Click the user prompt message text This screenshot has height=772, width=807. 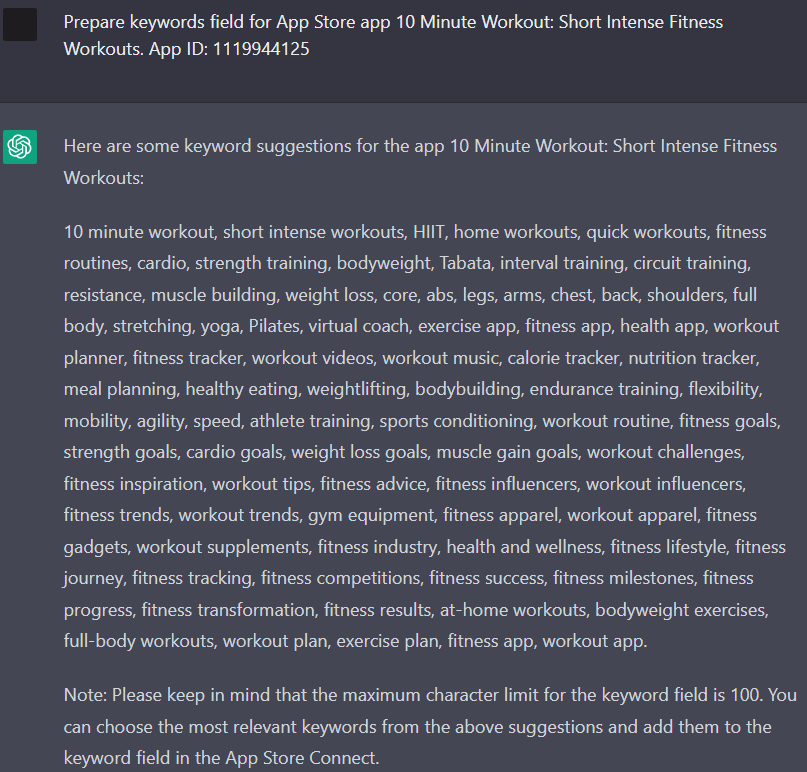pos(393,35)
